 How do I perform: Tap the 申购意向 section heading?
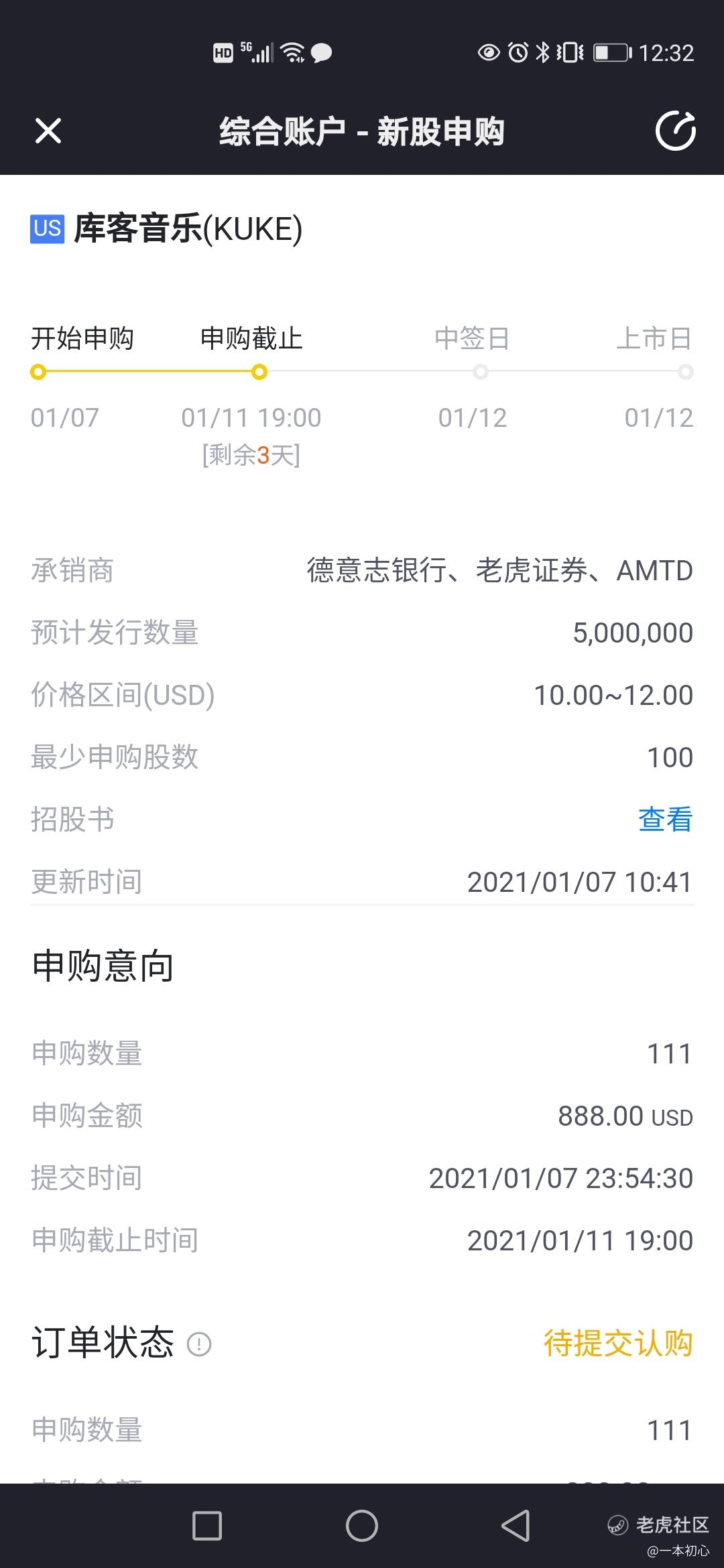coord(103,966)
